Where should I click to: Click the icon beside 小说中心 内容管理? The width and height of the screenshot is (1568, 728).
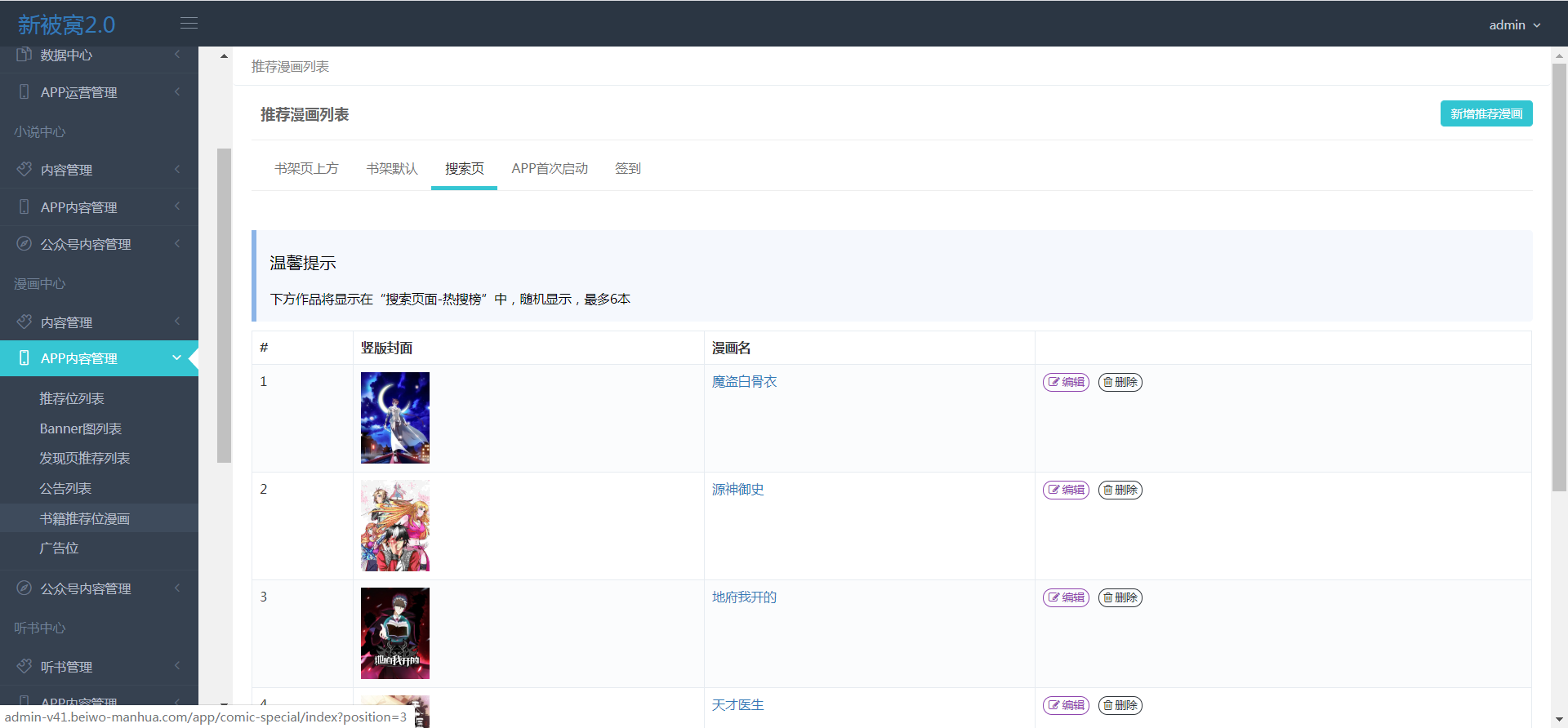click(24, 169)
